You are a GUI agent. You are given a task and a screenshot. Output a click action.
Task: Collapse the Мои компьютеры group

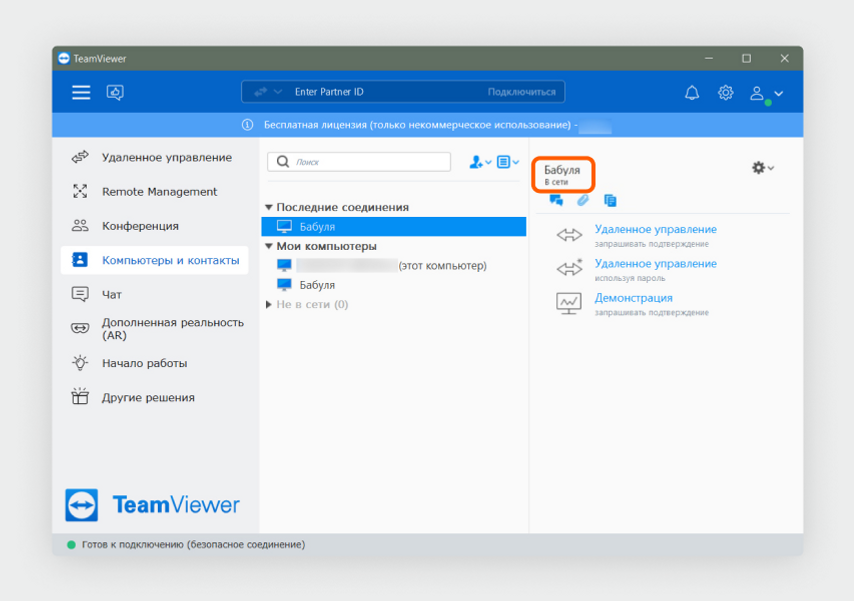click(x=269, y=246)
